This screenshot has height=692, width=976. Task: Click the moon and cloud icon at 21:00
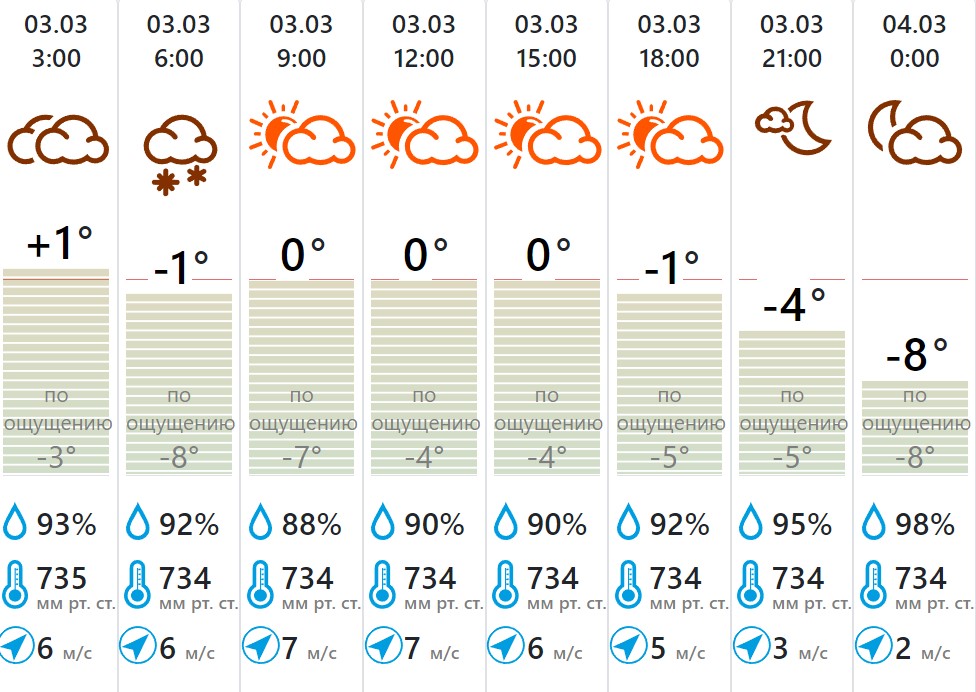point(792,130)
